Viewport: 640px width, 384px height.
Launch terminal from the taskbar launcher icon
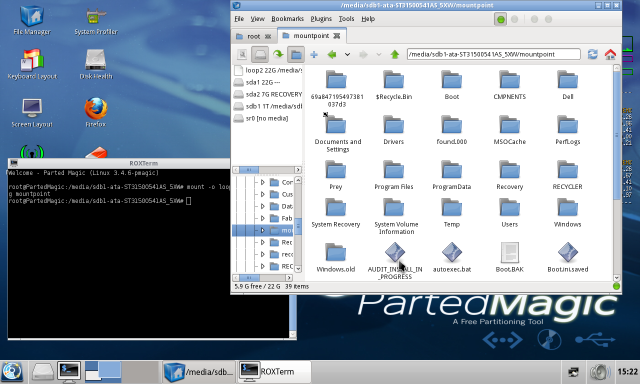click(69, 372)
